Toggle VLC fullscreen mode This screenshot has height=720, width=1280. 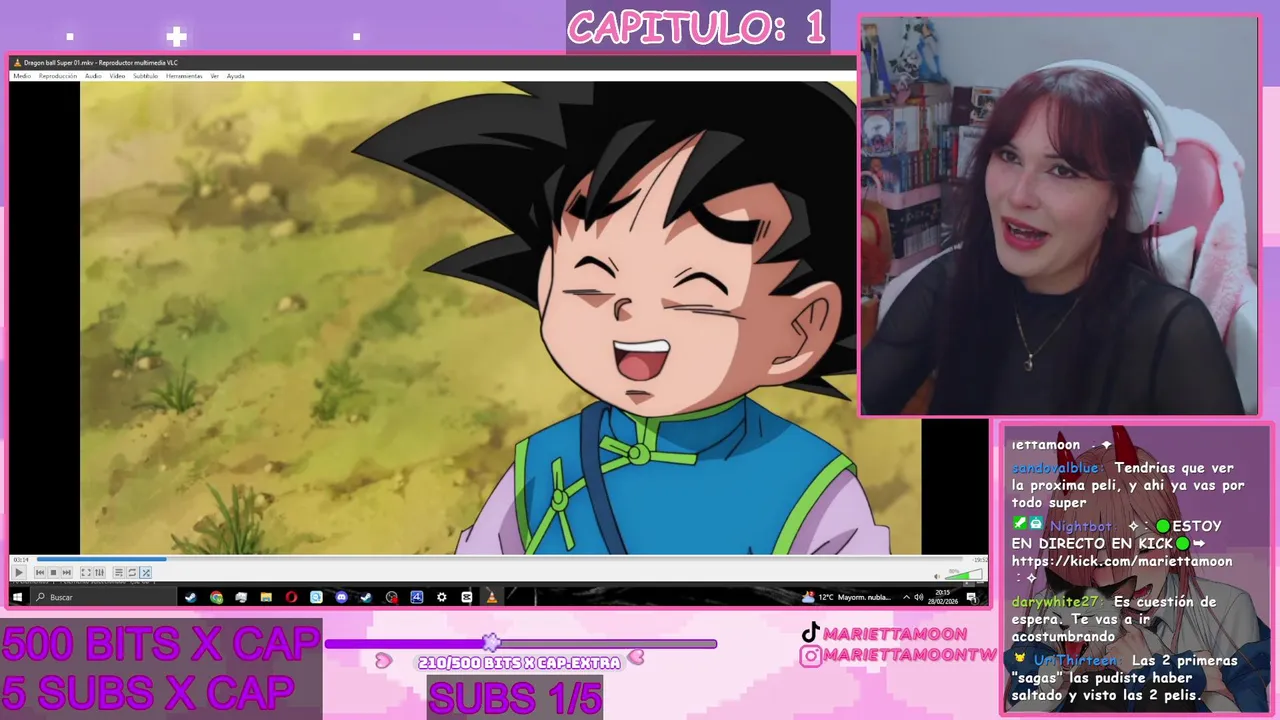pyautogui.click(x=86, y=573)
